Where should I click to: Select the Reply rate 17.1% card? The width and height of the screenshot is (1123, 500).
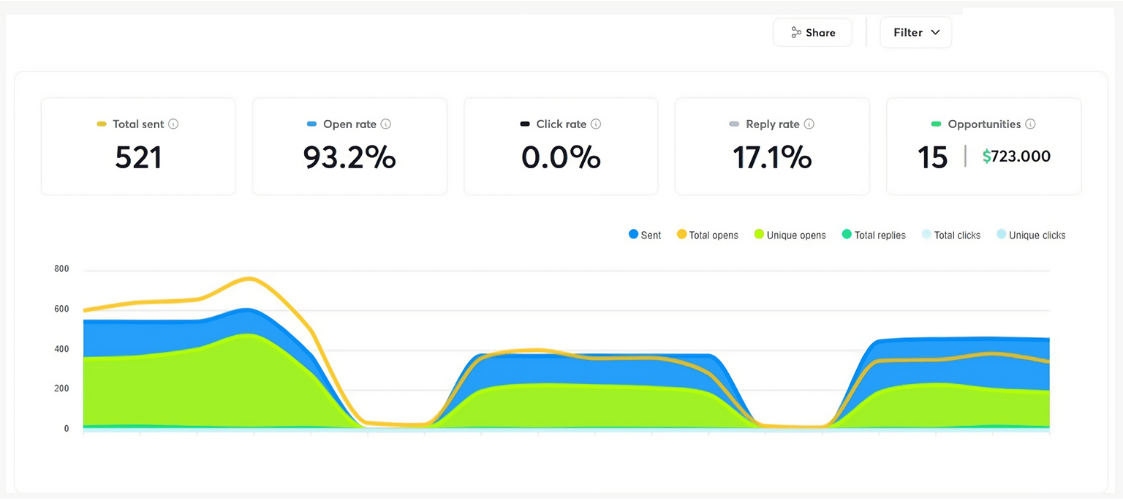click(772, 146)
